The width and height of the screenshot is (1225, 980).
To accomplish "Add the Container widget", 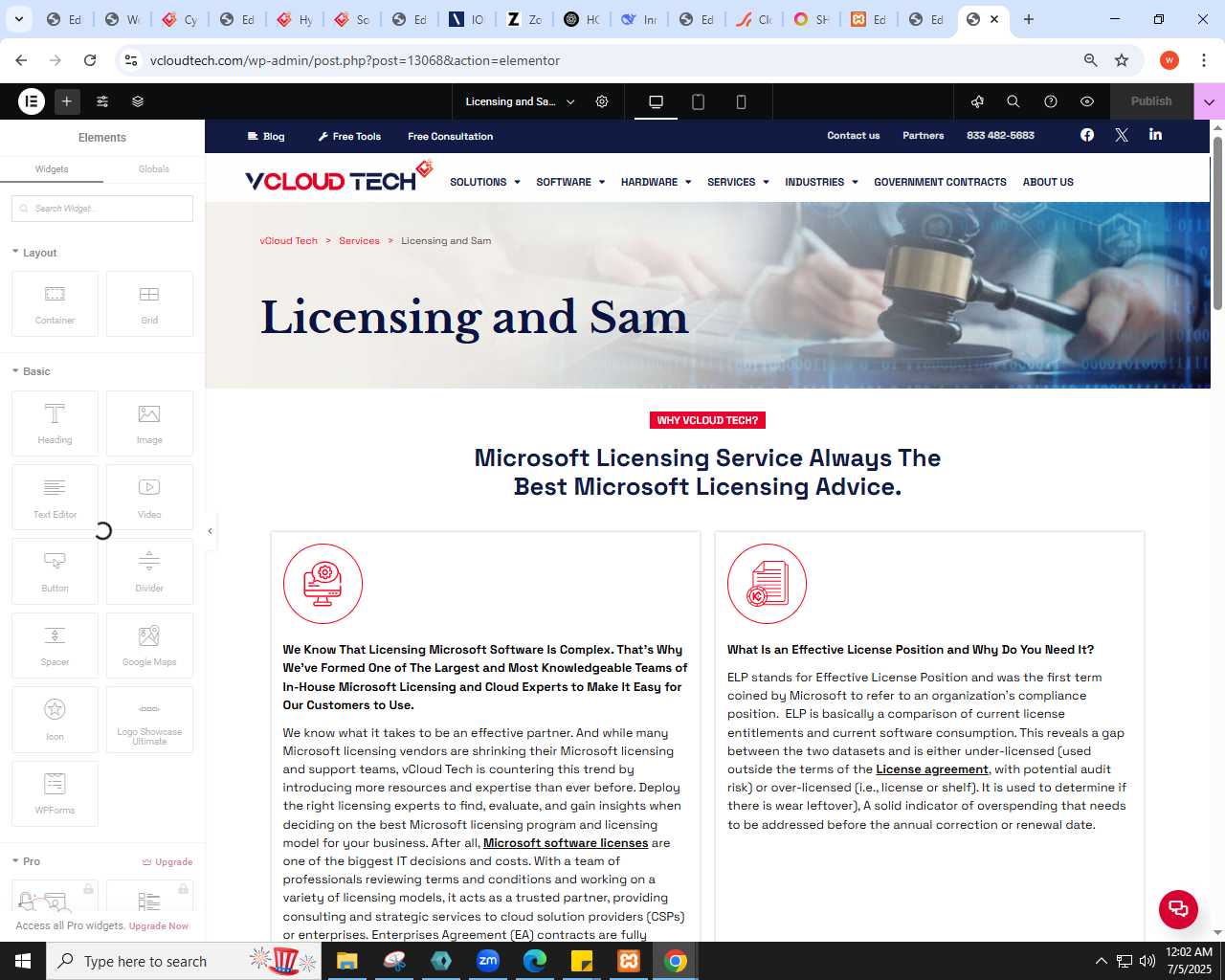I will 55,304.
